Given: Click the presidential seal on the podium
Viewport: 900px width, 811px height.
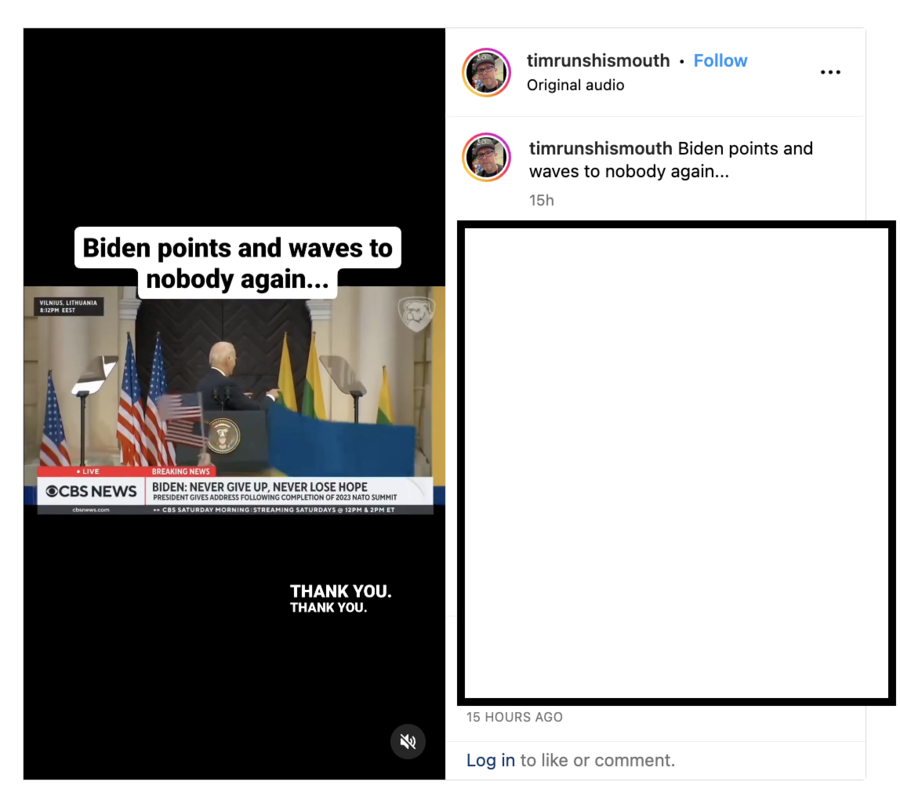Looking at the screenshot, I should coord(224,436).
